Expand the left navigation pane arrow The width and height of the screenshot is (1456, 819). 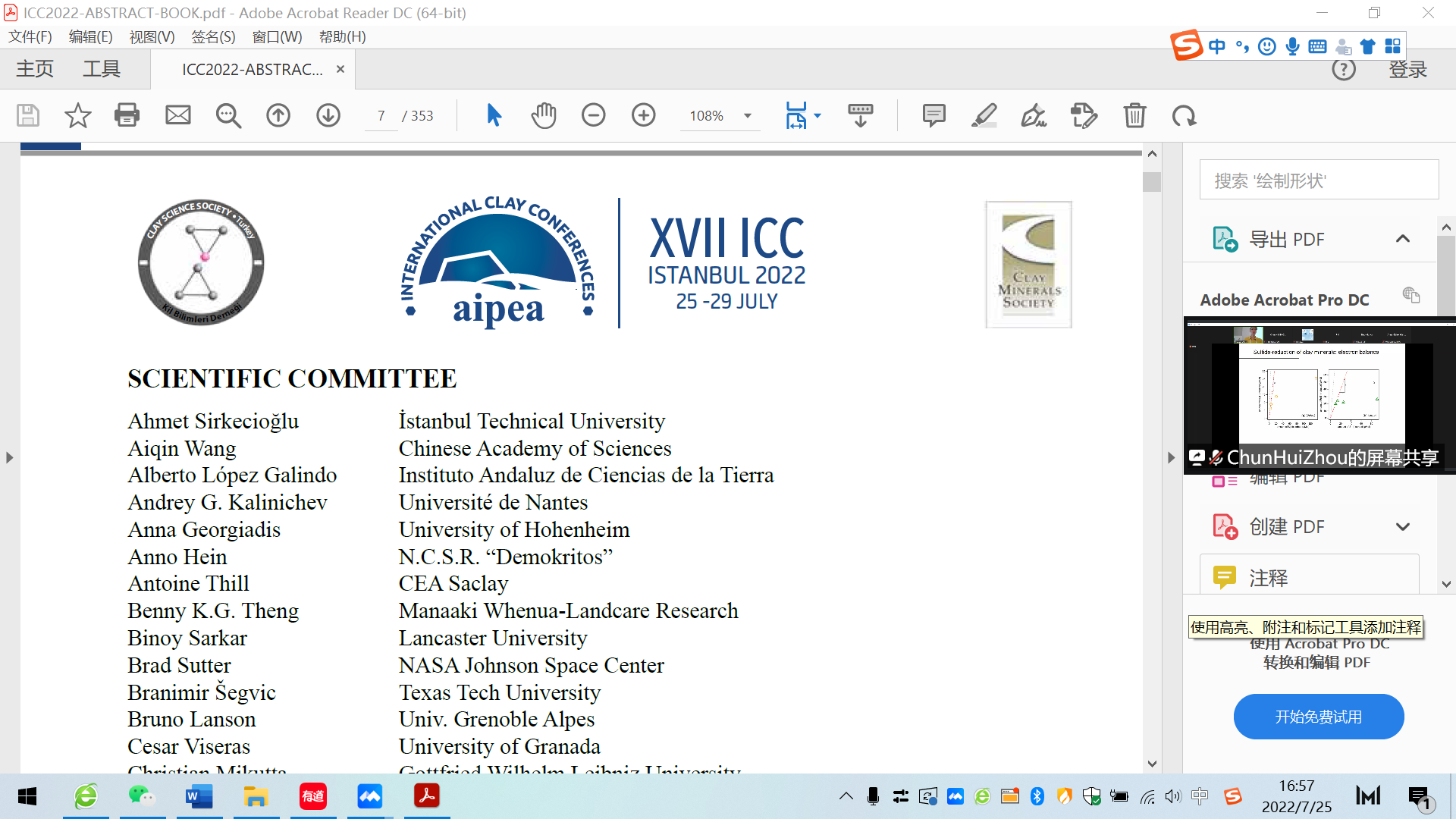point(9,458)
